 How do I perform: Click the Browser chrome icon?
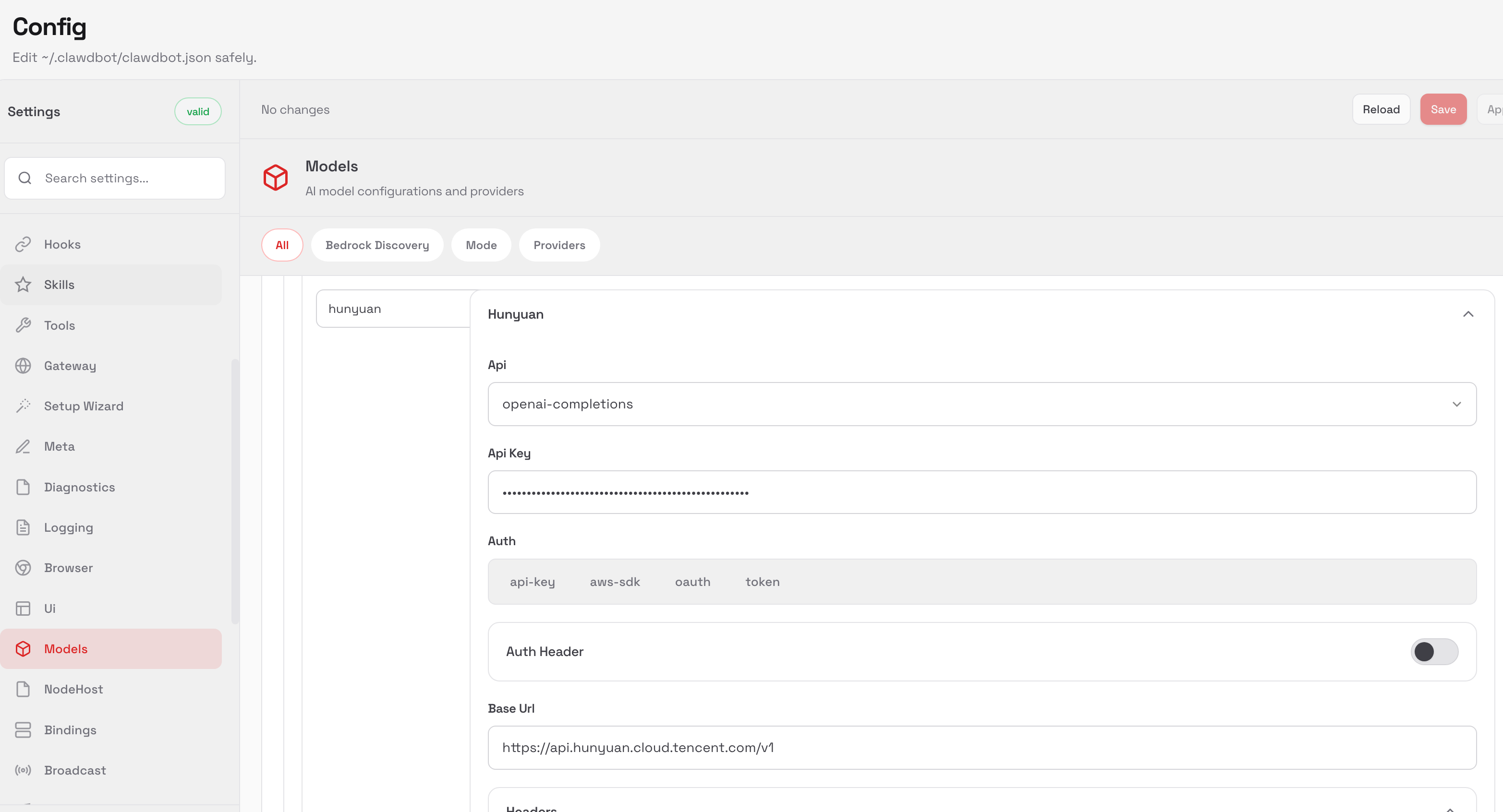click(23, 568)
